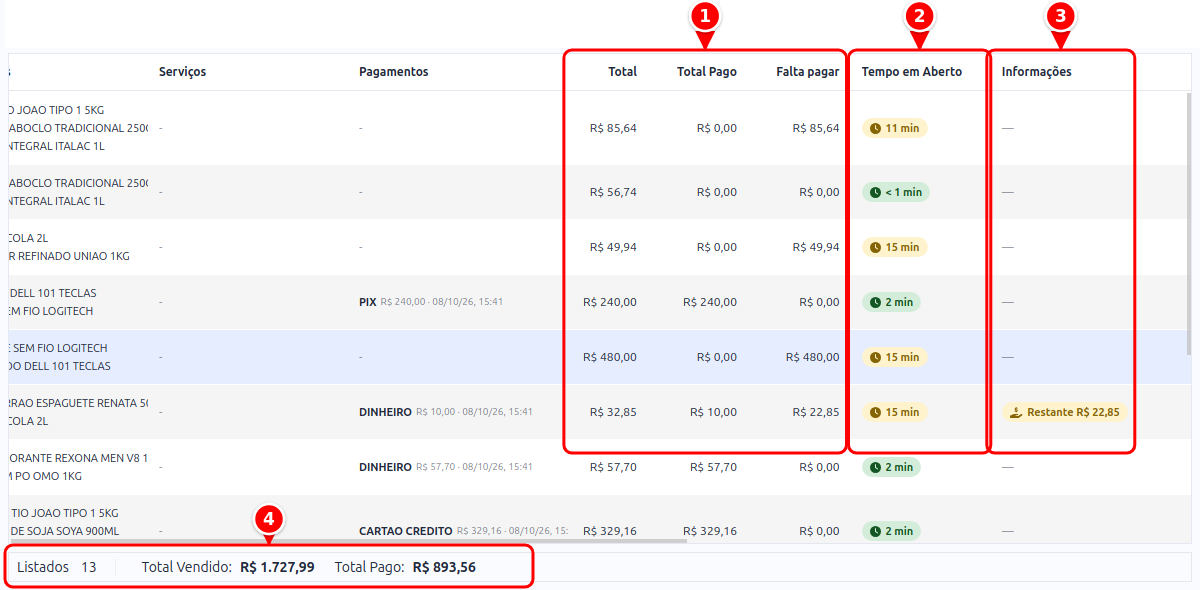Viewport: 1200px width, 590px height.
Task: Click the clock icon in the R$ 32,85 row
Action: (876, 412)
